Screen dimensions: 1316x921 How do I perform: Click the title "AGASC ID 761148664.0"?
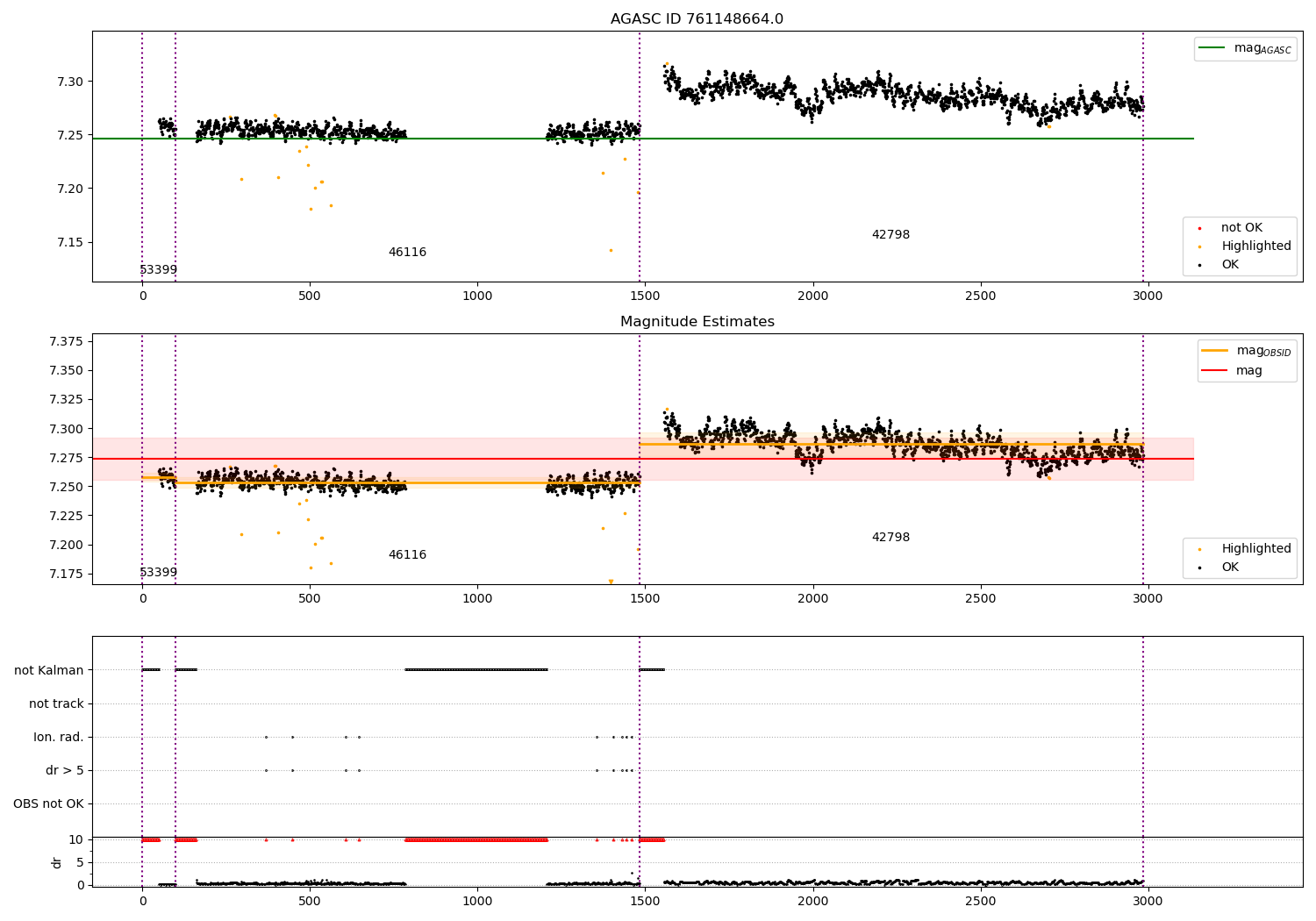(x=697, y=19)
